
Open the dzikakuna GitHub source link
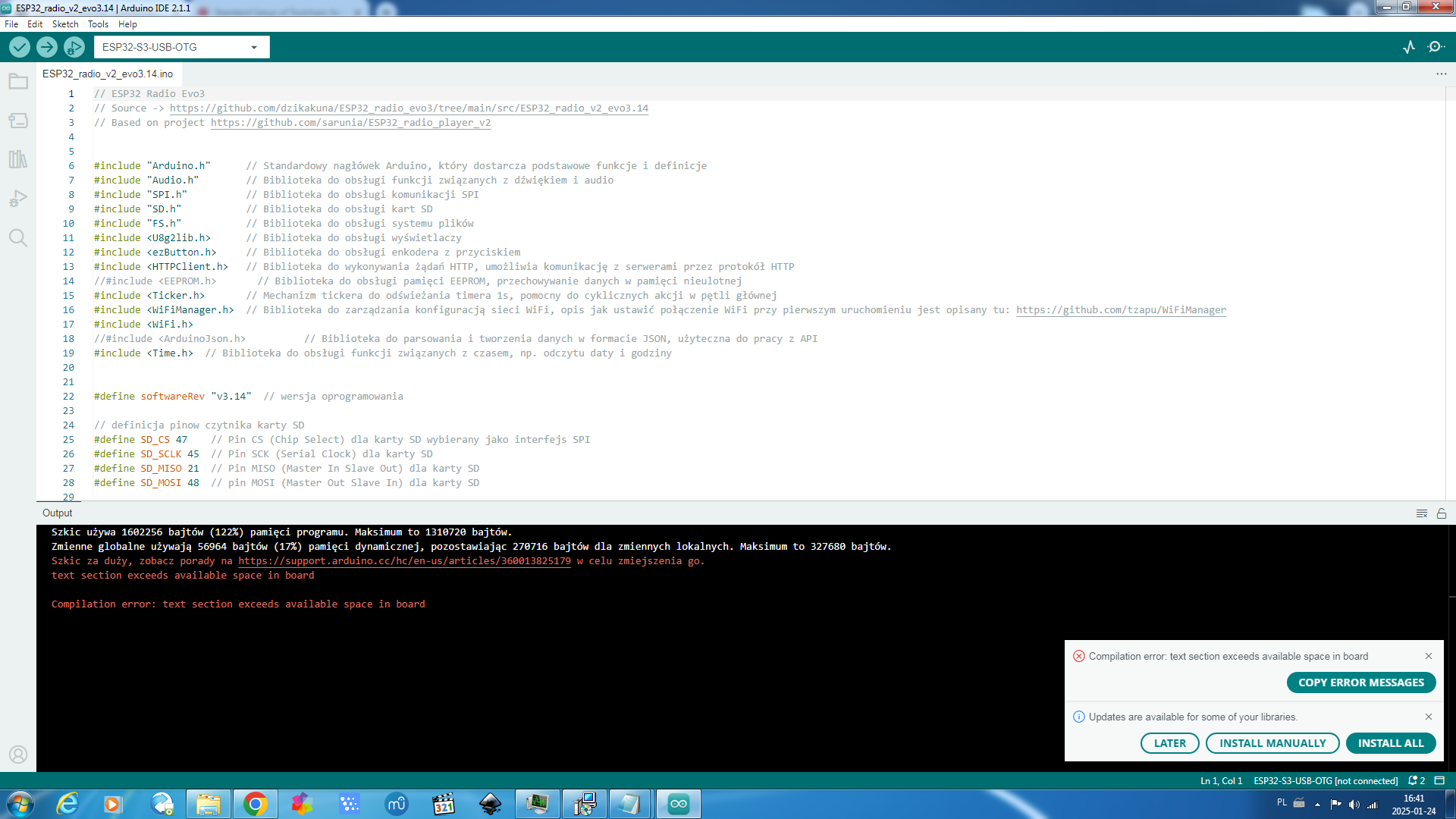(x=409, y=108)
